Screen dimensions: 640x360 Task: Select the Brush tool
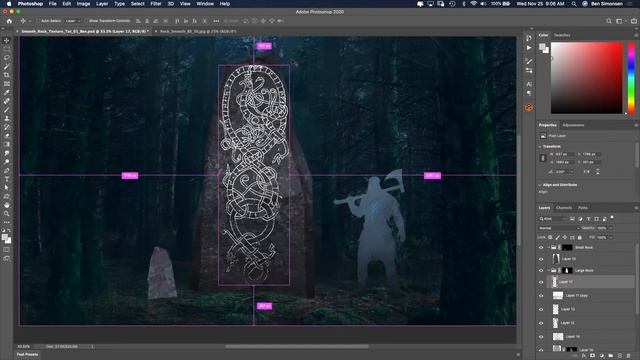[7, 109]
